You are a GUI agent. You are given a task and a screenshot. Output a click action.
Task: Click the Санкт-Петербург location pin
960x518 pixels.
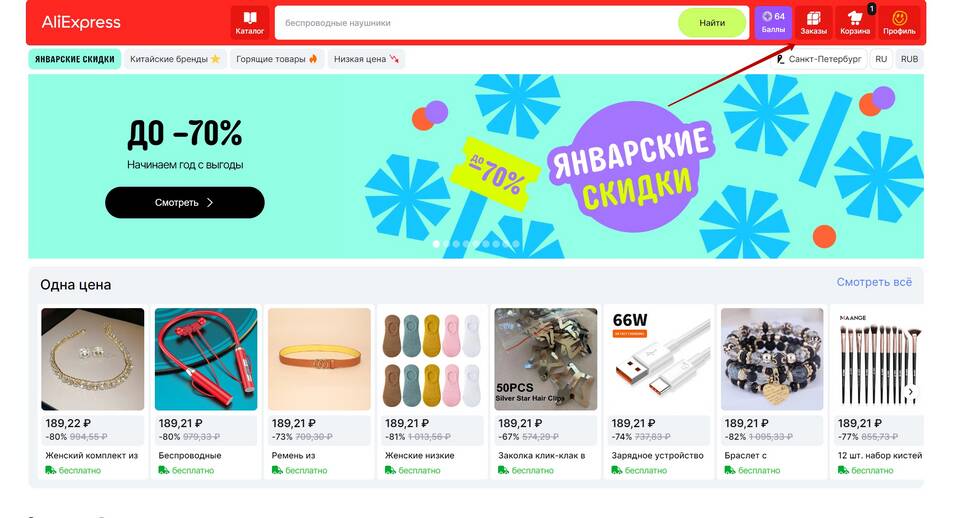(x=781, y=59)
